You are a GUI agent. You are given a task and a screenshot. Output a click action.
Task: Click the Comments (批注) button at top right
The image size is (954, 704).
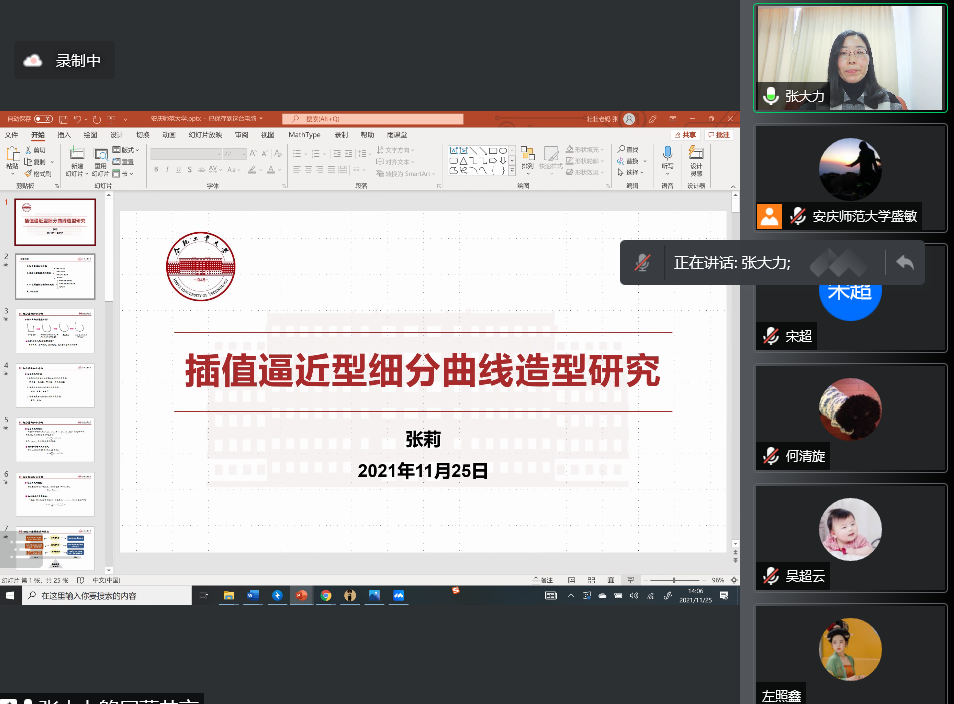[719, 135]
